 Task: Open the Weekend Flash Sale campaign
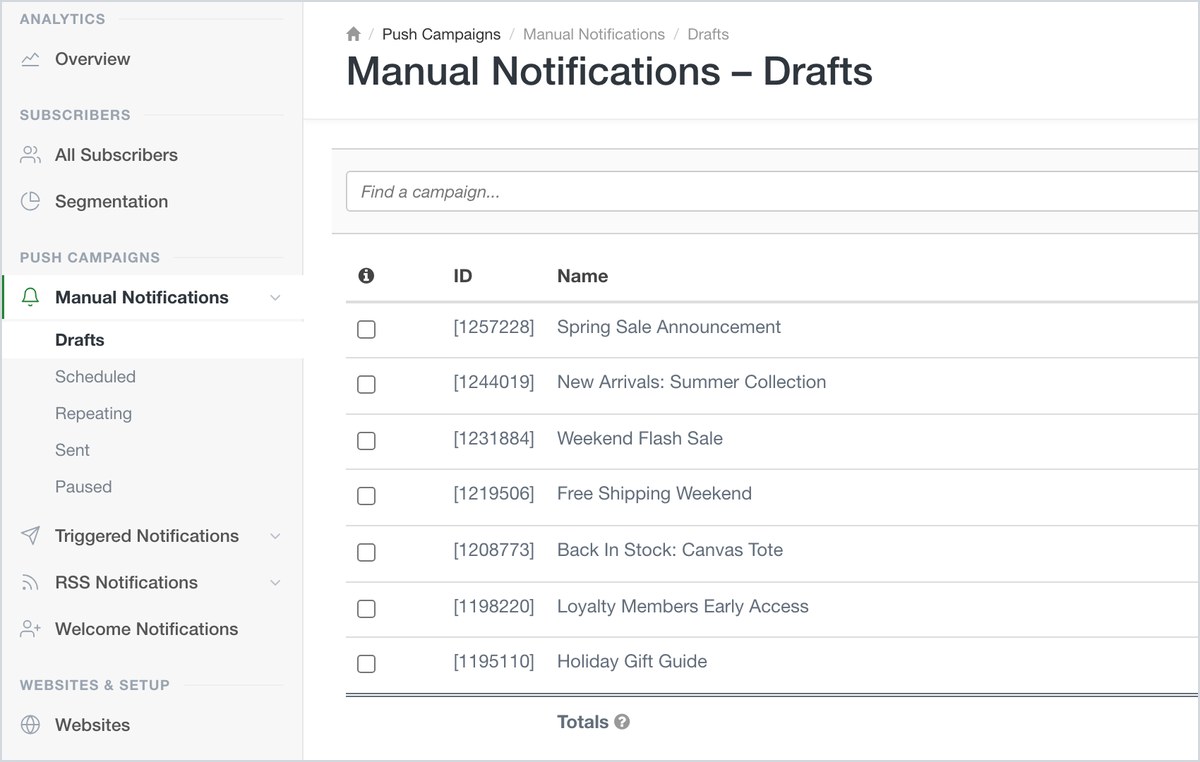point(640,438)
